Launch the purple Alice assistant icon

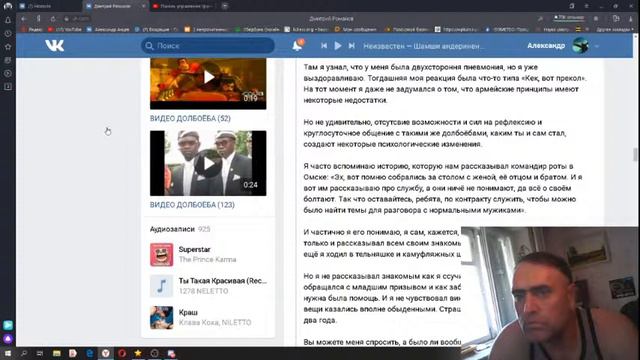coord(8,339)
